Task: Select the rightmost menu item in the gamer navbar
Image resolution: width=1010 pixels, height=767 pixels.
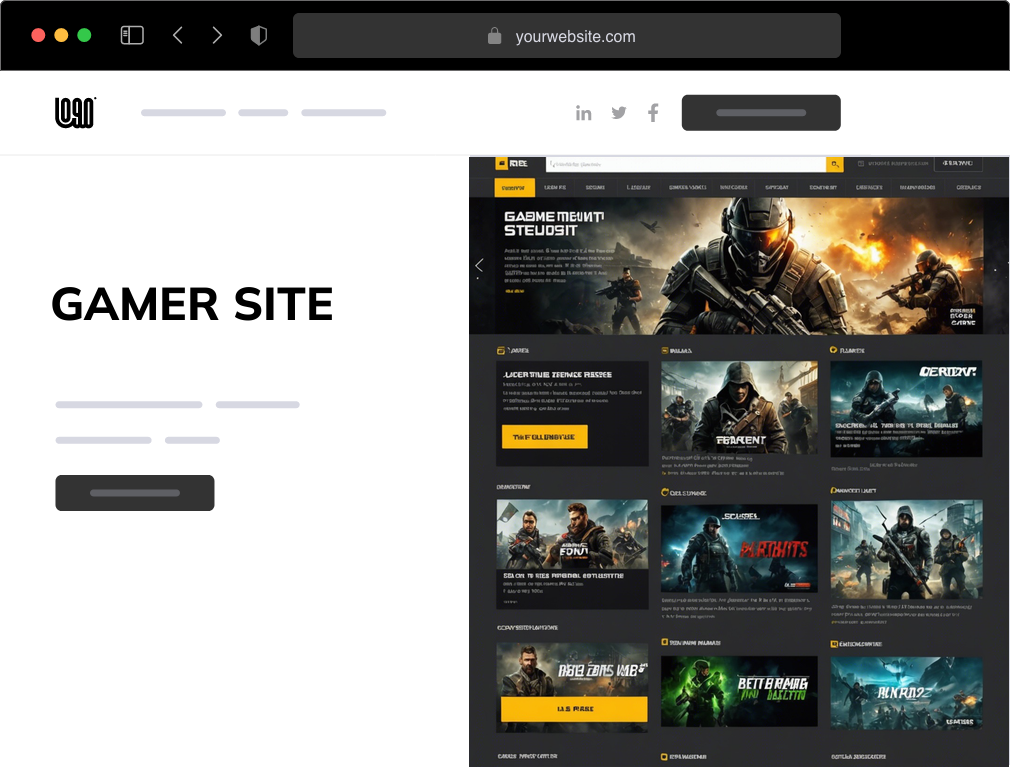Action: [x=968, y=188]
